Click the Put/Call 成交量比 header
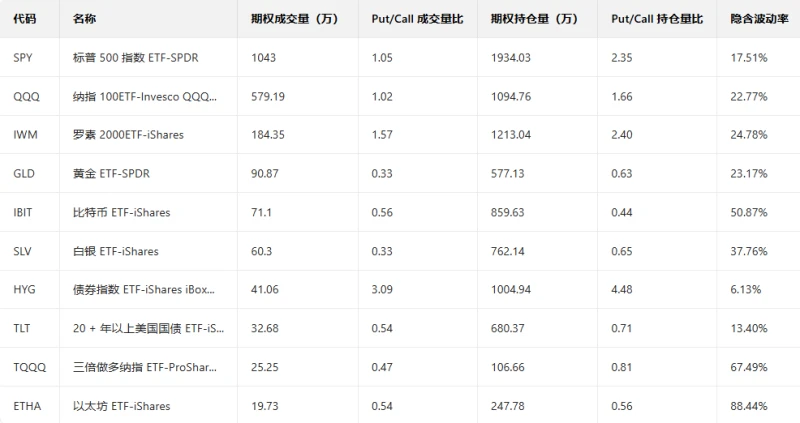Image resolution: width=800 pixels, height=423 pixels. pos(417,19)
